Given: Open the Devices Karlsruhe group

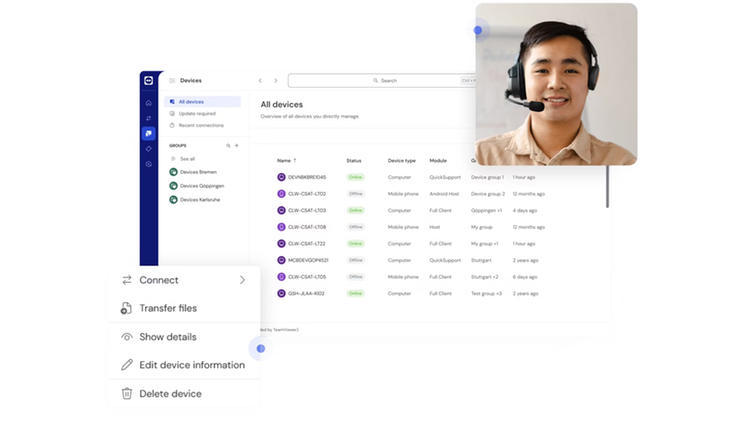Looking at the screenshot, I should tap(200, 200).
